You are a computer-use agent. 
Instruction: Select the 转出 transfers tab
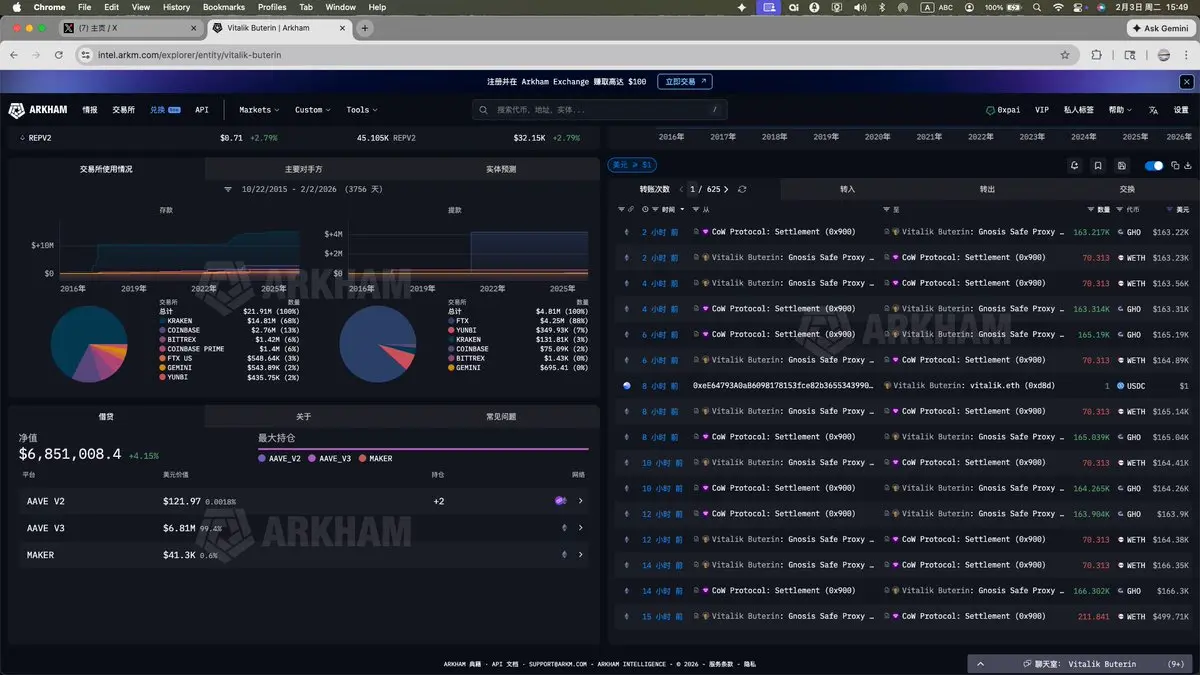pyautogui.click(x=987, y=189)
